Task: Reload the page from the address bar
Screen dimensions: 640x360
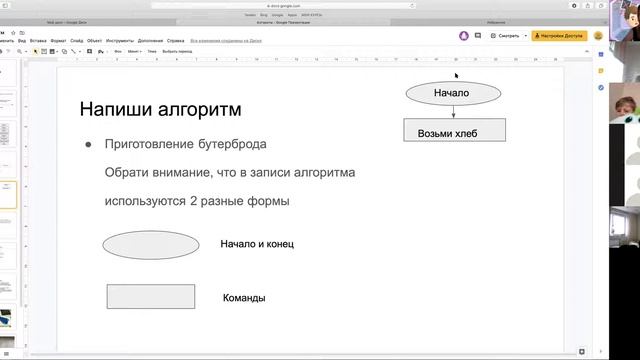Action: (412, 6)
